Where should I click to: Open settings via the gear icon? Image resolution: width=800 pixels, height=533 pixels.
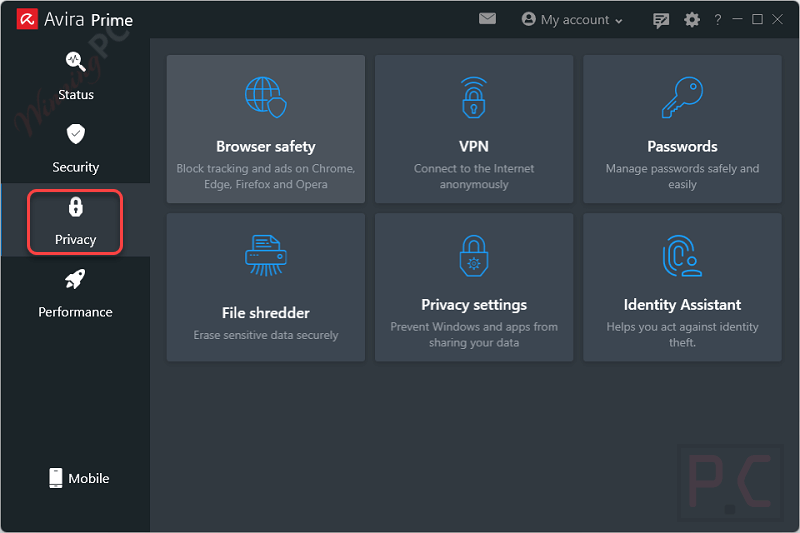[692, 20]
